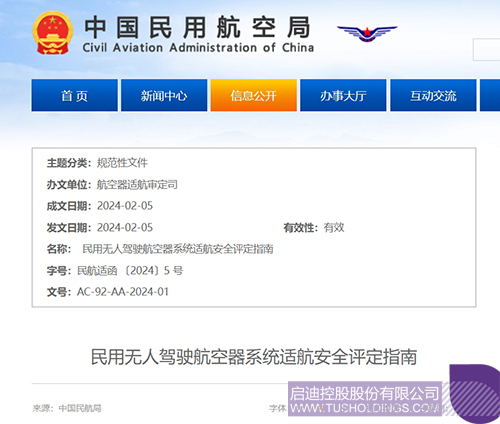This screenshot has height=424, width=500.
Task: Select the 有效性 value 有效
Action: (x=334, y=228)
